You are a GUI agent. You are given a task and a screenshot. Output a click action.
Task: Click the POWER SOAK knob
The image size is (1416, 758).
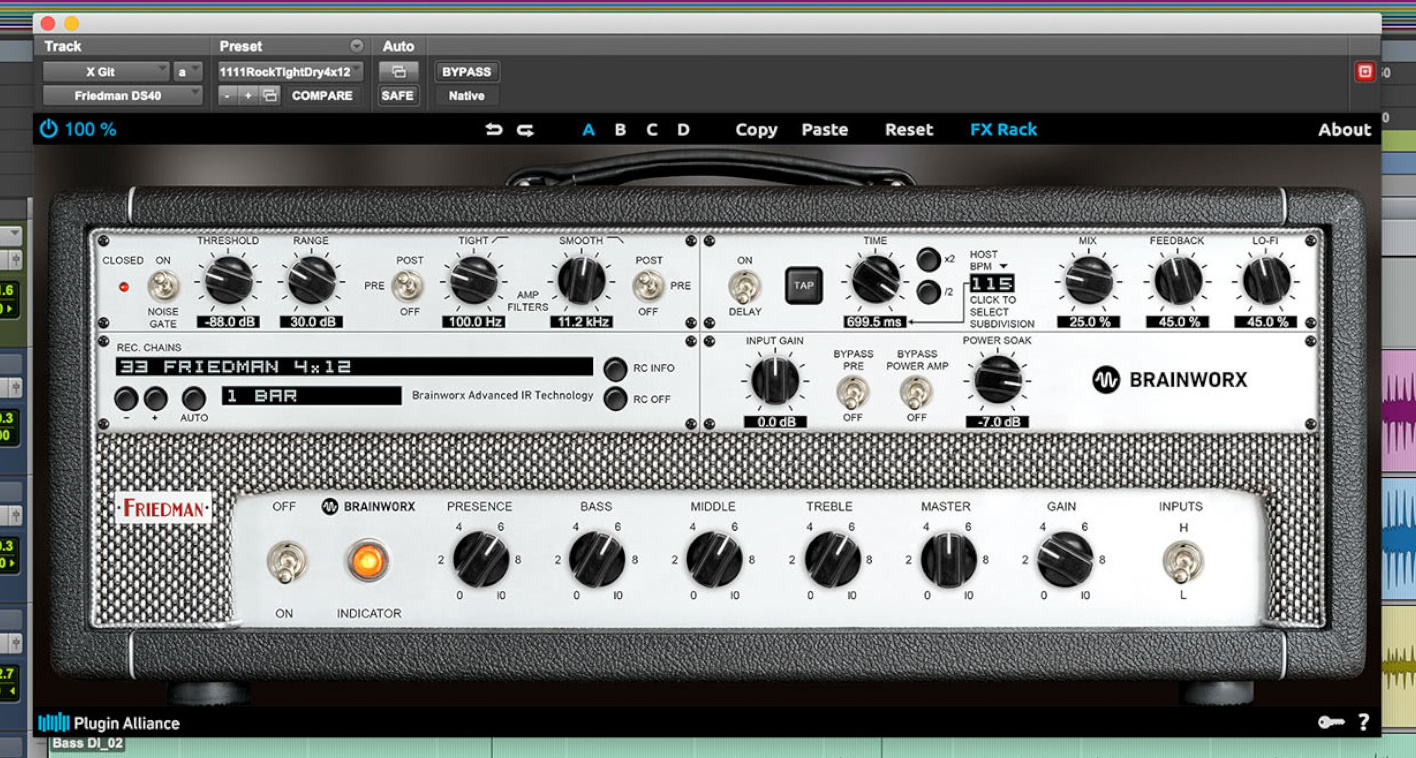coord(998,380)
